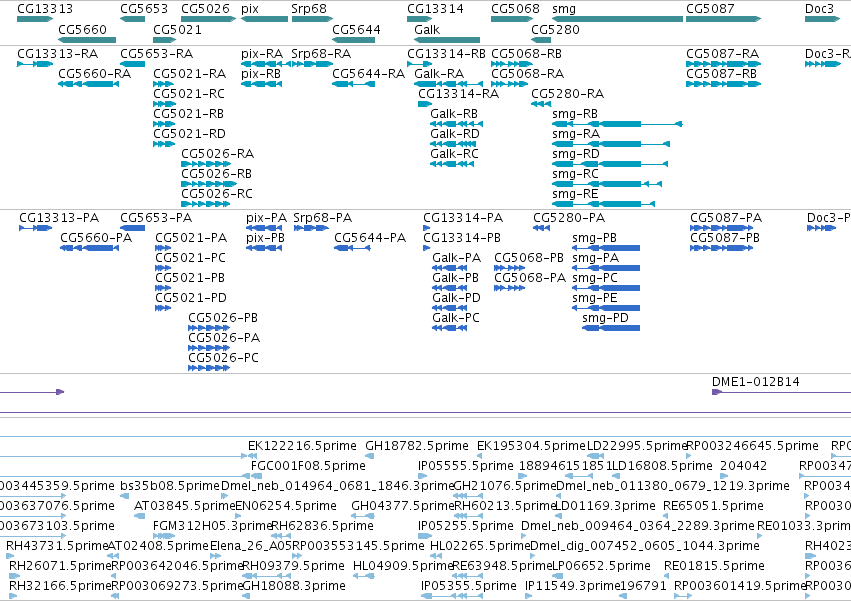
Task: Select the pix-PB protein label
Action: tap(265, 238)
